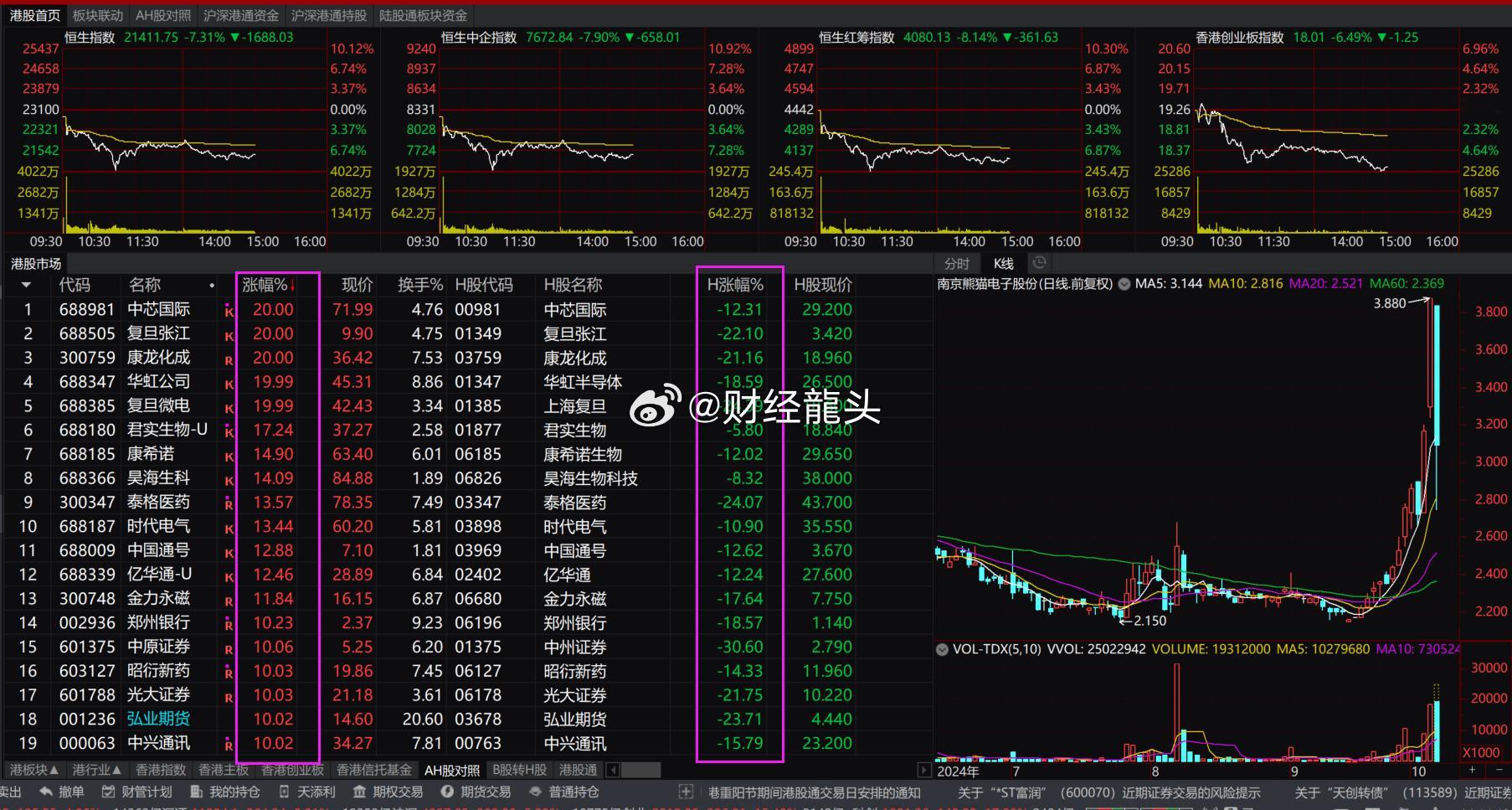
Task: Select the 港股通 bottom tab
Action: tap(579, 770)
